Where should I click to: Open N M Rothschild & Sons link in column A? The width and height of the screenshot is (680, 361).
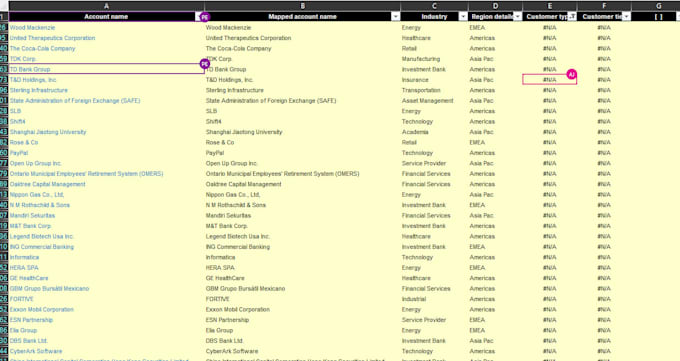[x=39, y=205]
